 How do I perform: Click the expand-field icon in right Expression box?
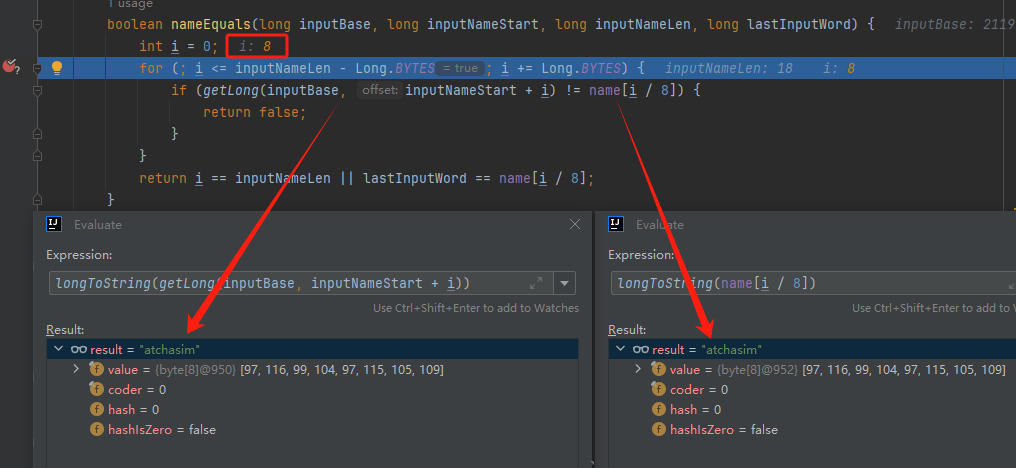coord(1012,285)
